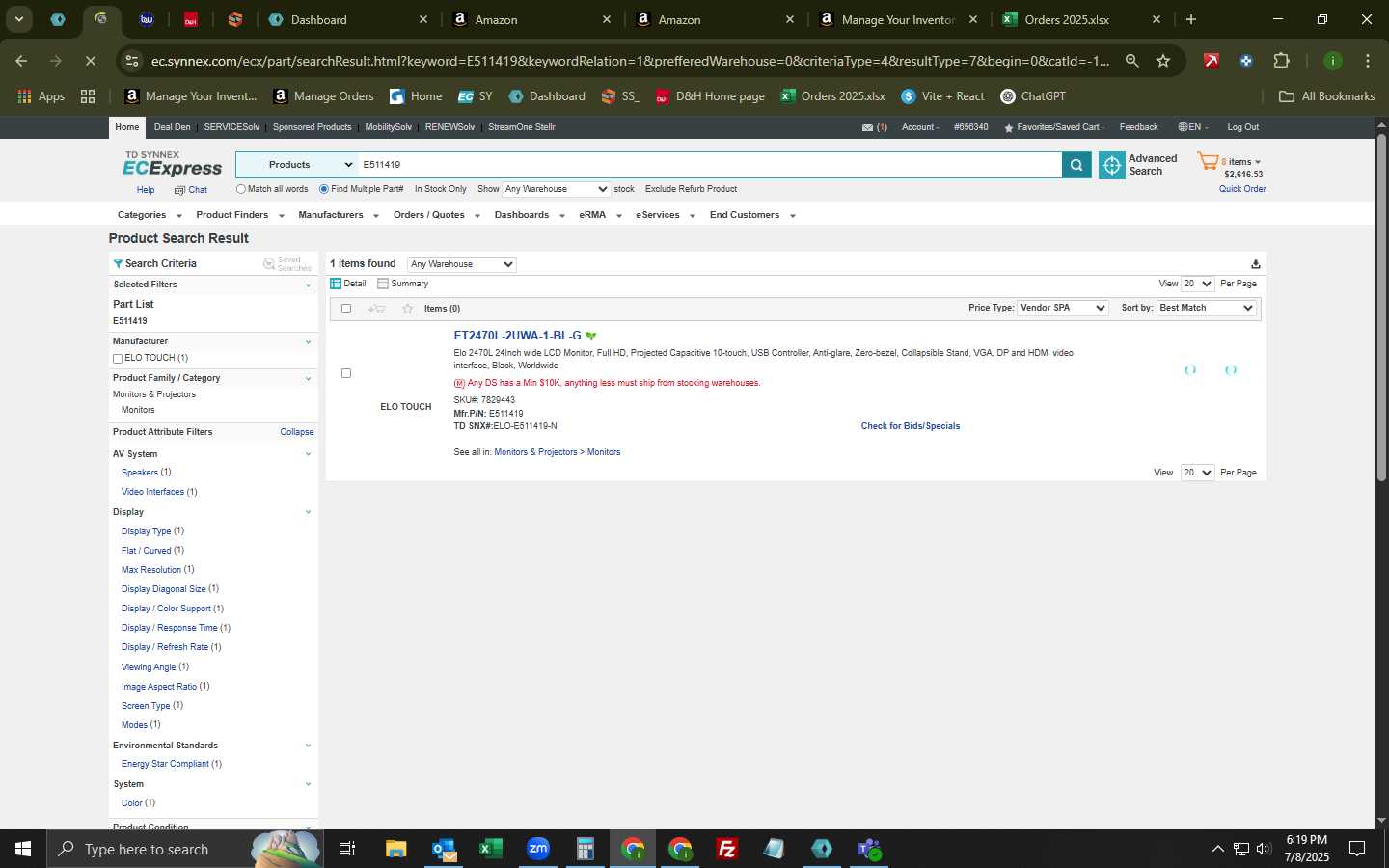Viewport: 1389px width, 868px height.
Task: Collapse Product Attribute Filters via Collapse link
Action: [297, 432]
